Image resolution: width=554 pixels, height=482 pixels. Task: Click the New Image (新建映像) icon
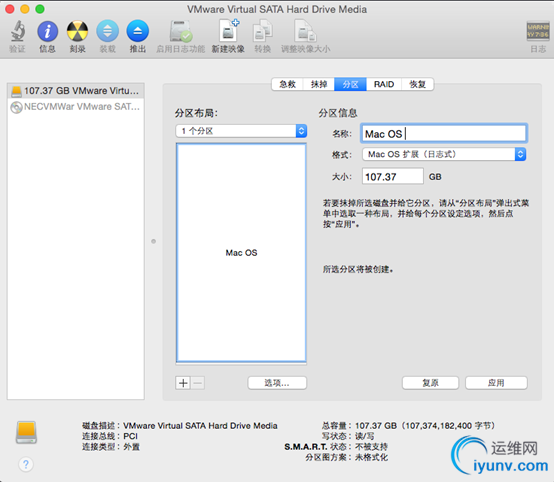(228, 31)
